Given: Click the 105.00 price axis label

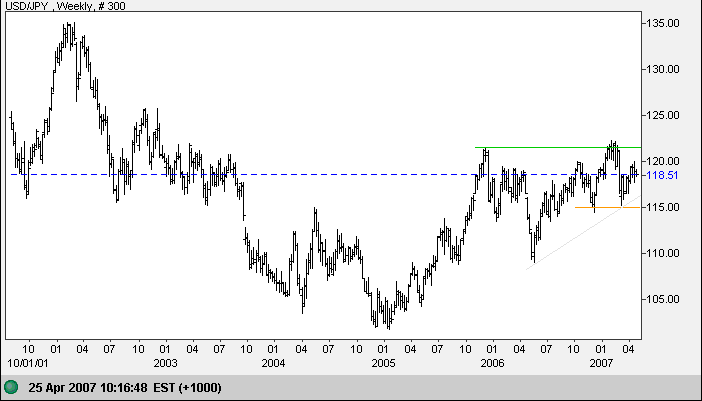Looking at the screenshot, I should (x=661, y=299).
